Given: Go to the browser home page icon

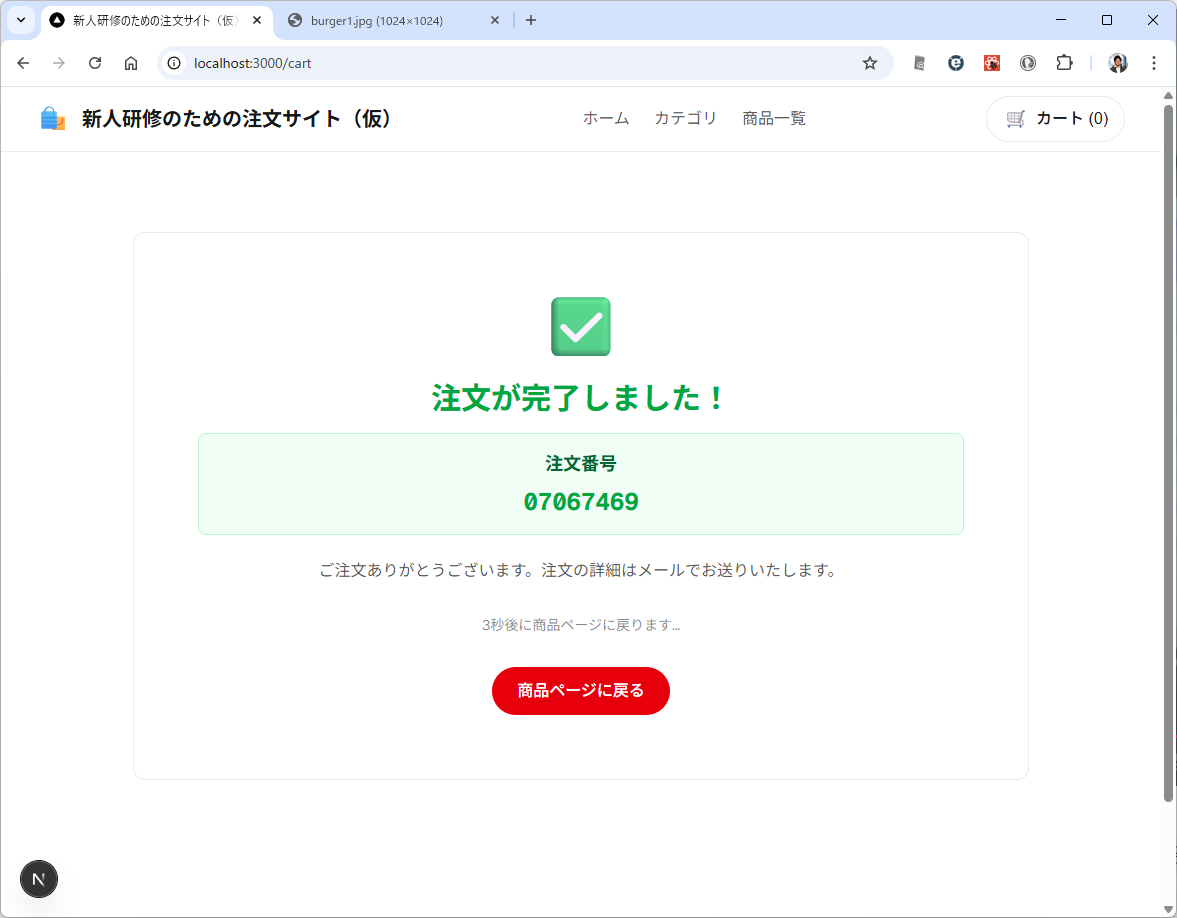Looking at the screenshot, I should (131, 63).
